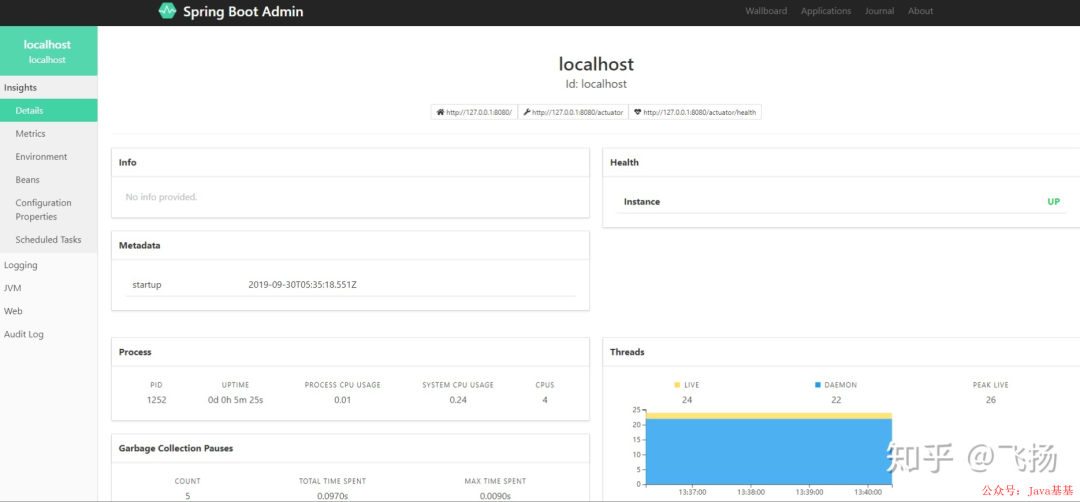Click the Health panel header

pyautogui.click(x=842, y=163)
